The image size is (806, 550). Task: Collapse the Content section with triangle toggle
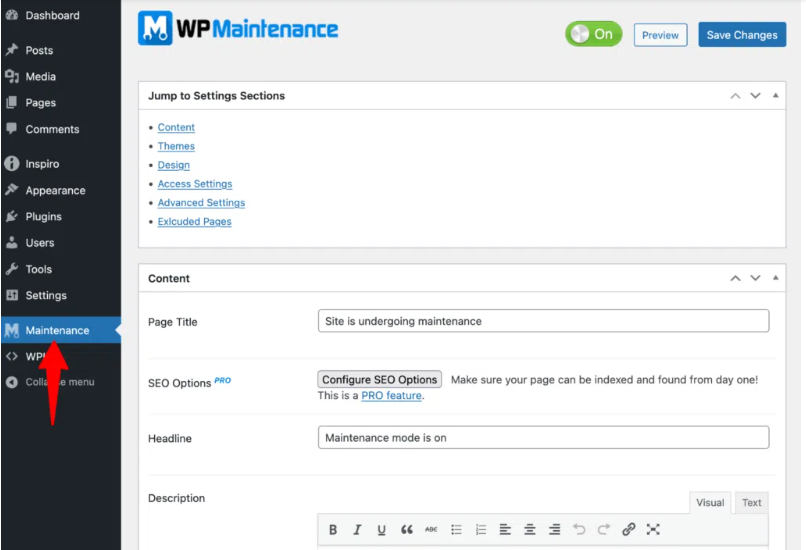(x=775, y=278)
